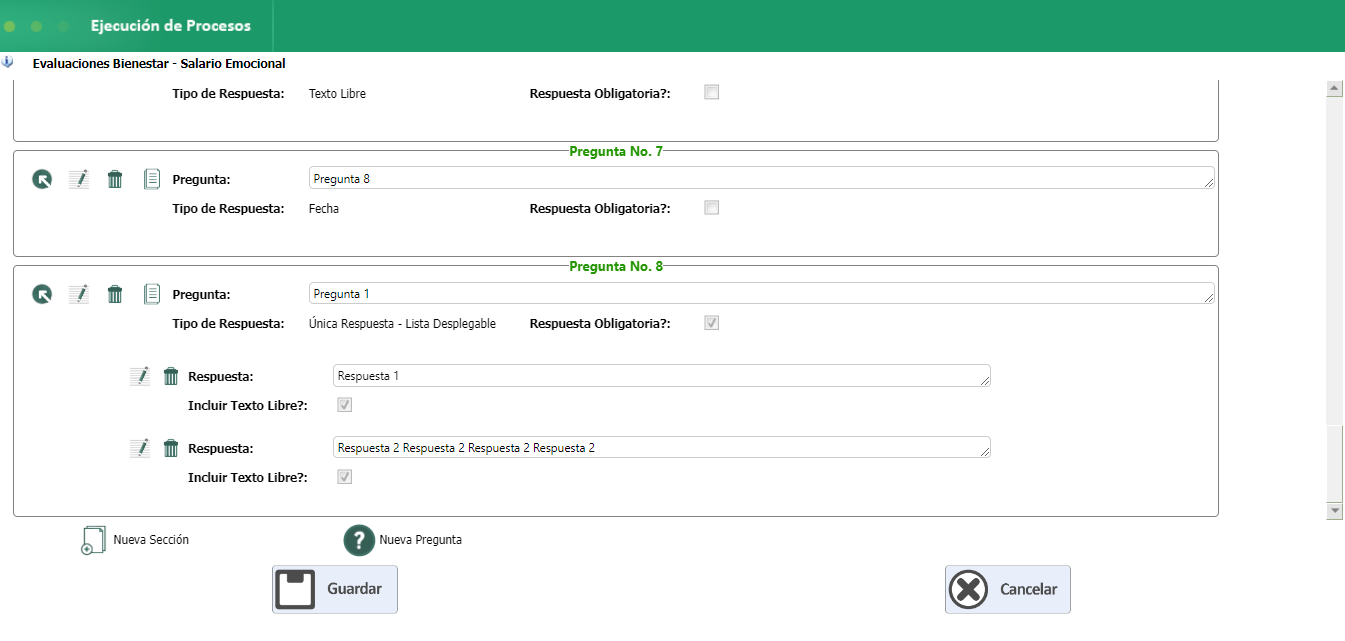1345x641 pixels.
Task: Toggle Incluir Texto Libre under Respuesta 1
Action: (345, 405)
